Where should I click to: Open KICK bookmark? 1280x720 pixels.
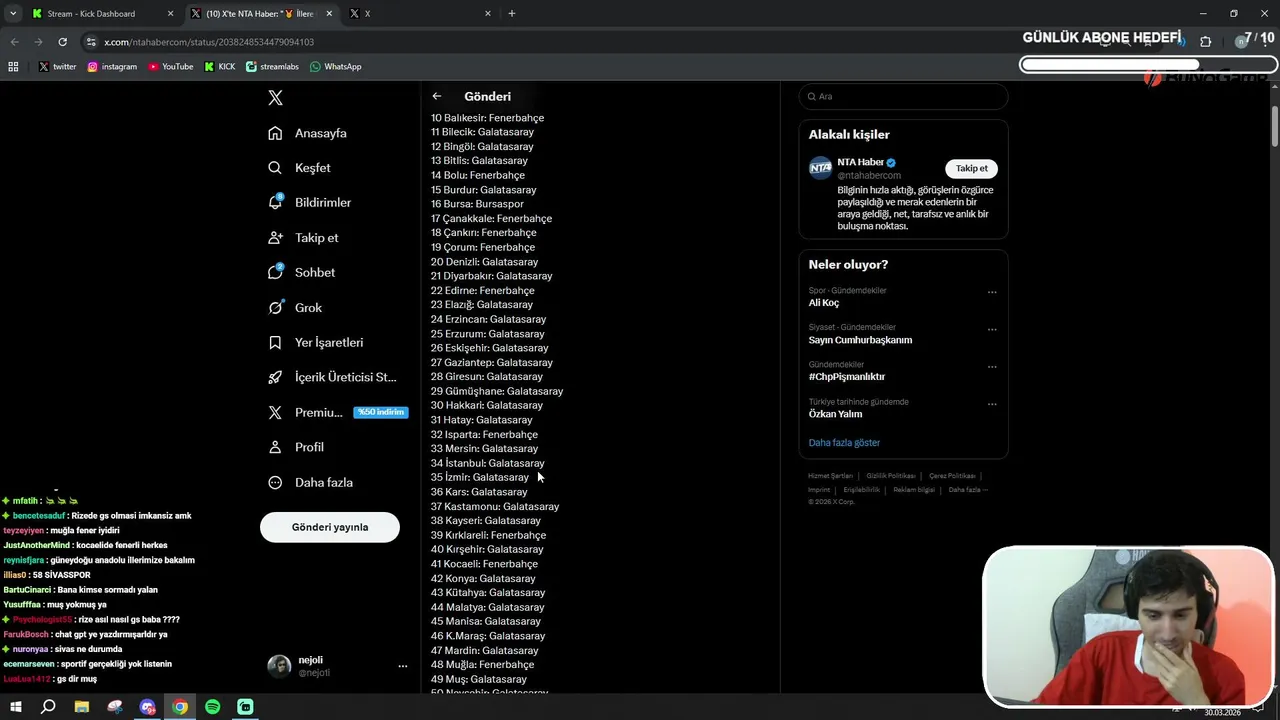[x=220, y=67]
